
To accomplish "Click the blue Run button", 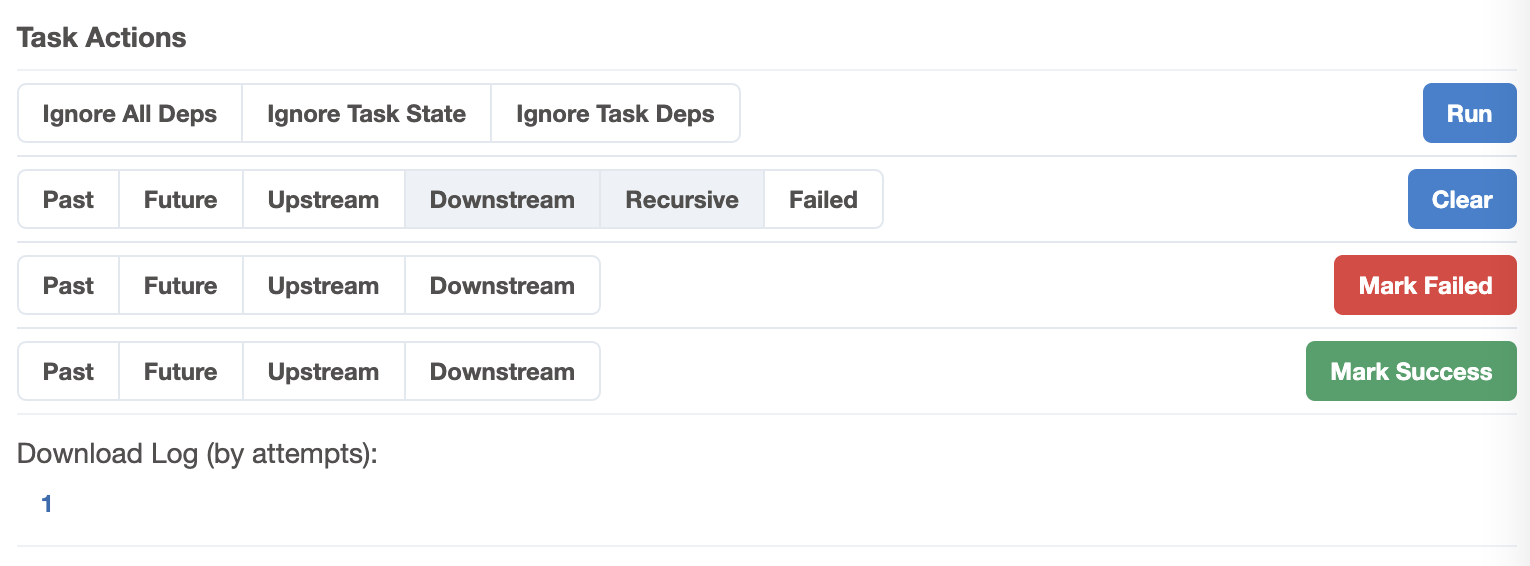I will coord(1469,114).
